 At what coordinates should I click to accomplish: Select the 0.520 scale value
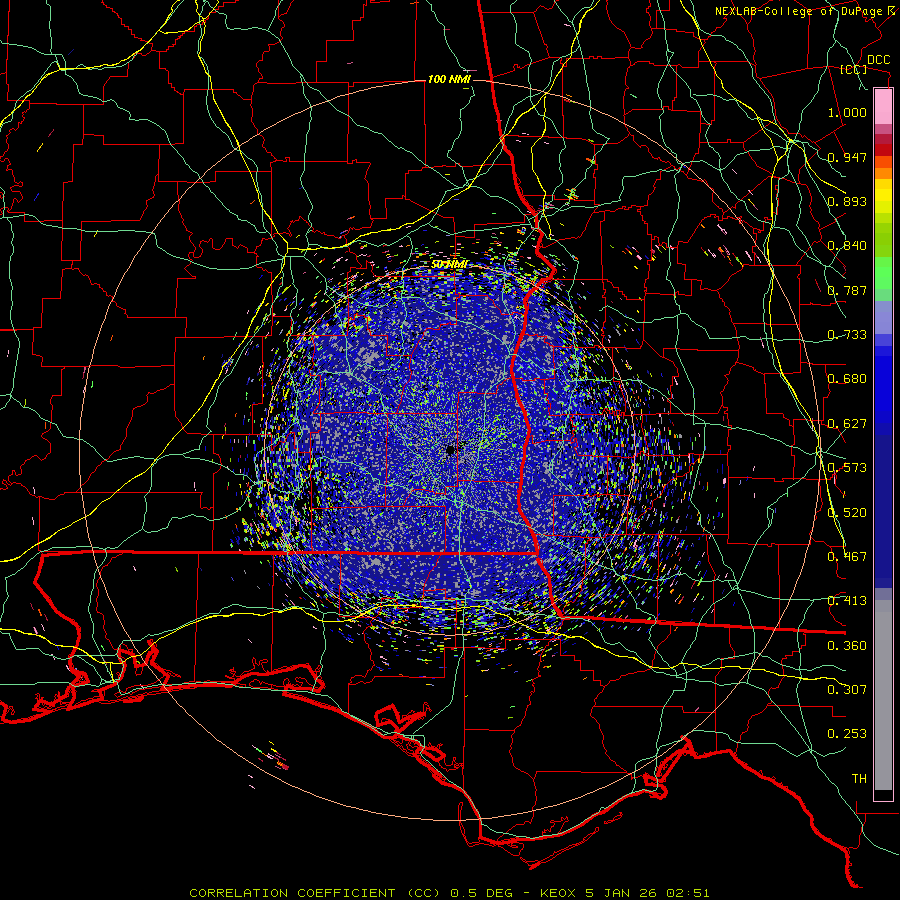(847, 513)
